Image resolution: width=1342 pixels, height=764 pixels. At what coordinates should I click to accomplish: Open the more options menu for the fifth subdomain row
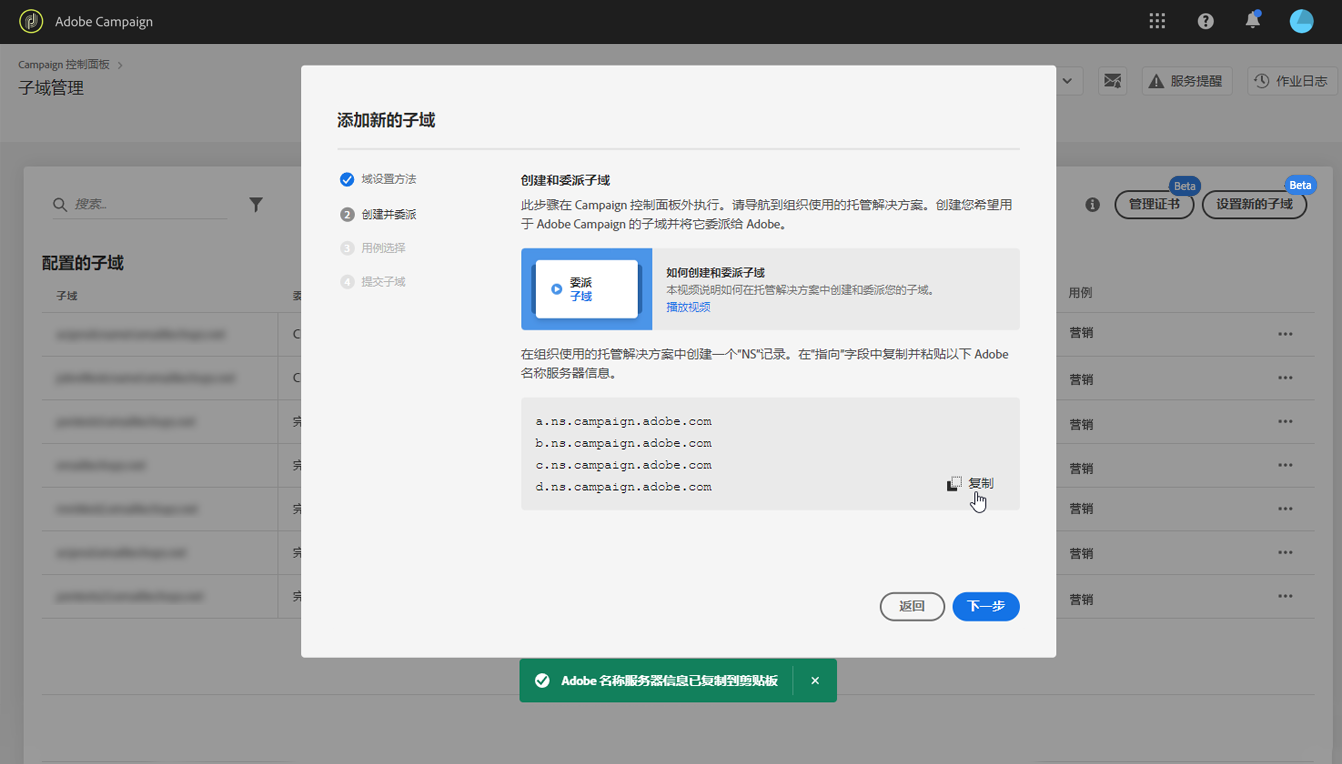click(x=1285, y=509)
